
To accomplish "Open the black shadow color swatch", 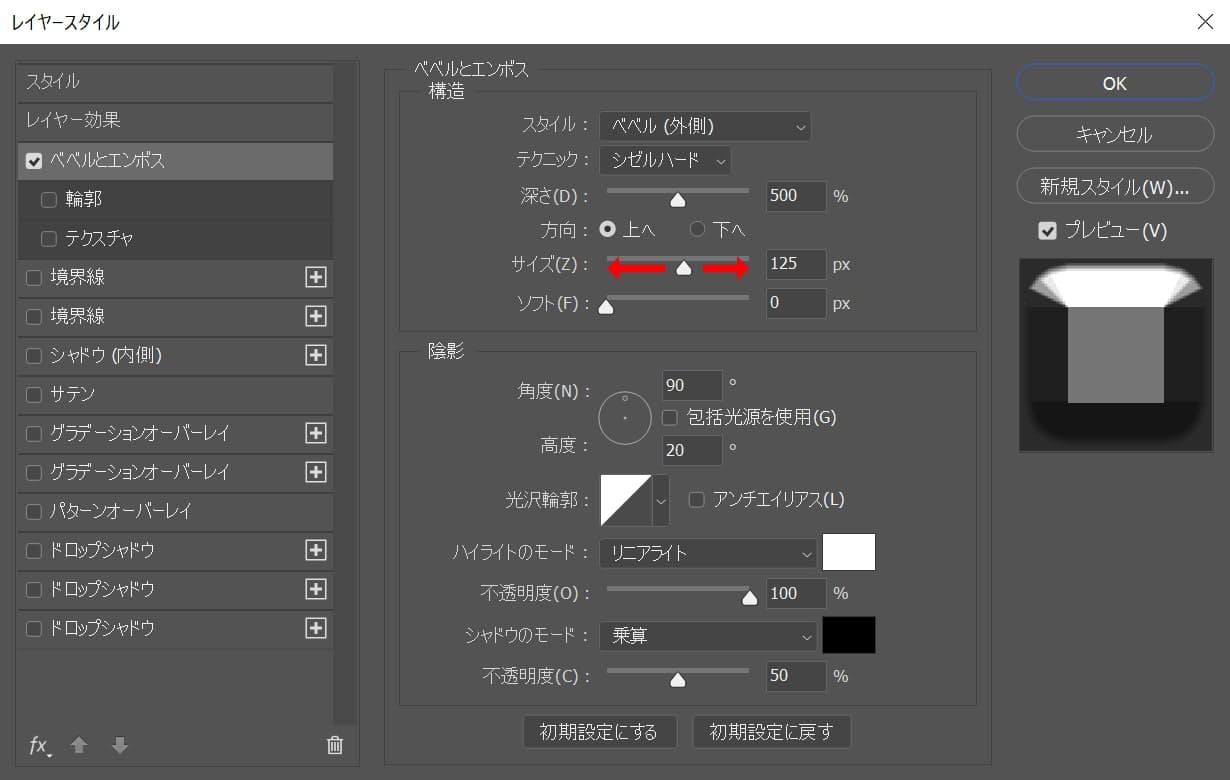I will [849, 635].
